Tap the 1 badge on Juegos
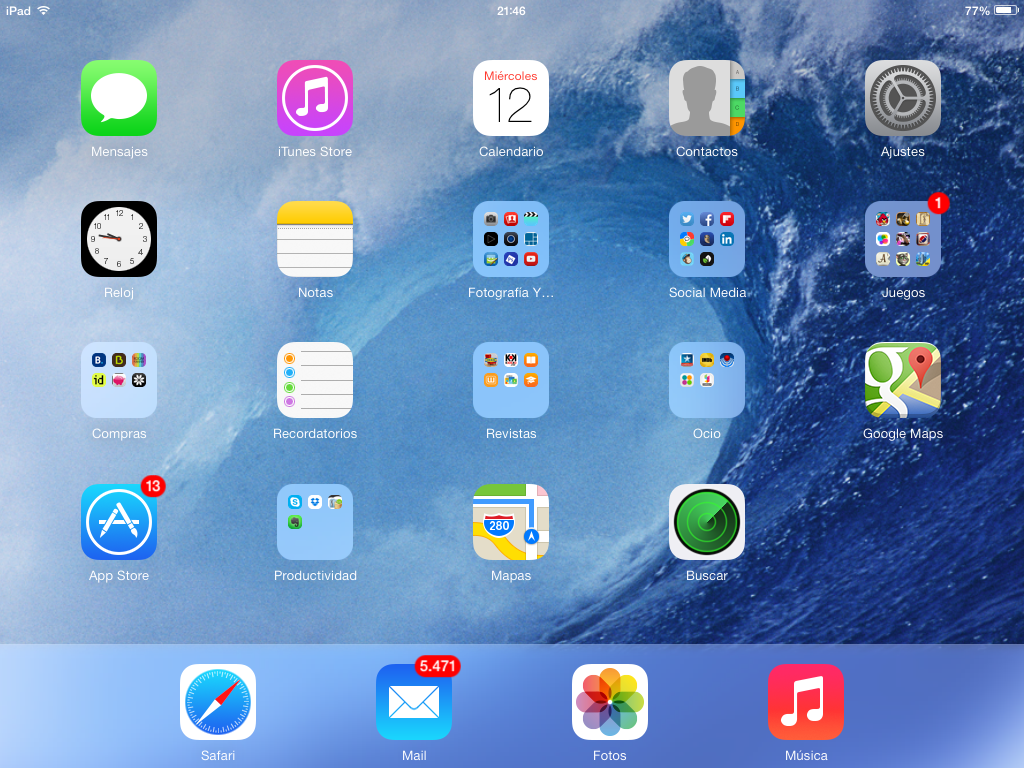This screenshot has width=1024, height=768. 938,203
